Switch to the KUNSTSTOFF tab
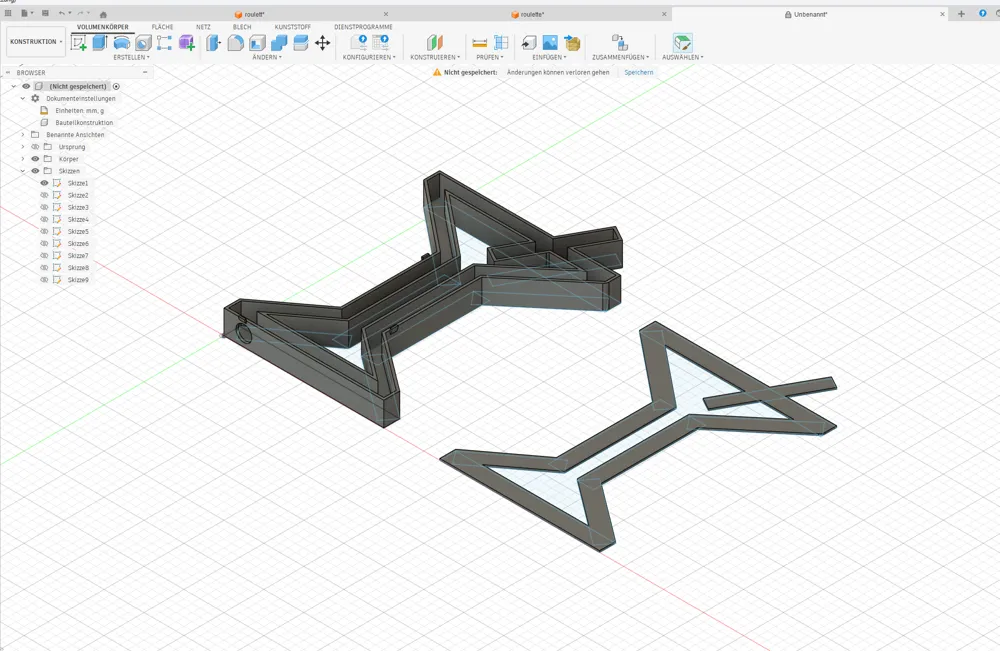 click(x=293, y=27)
